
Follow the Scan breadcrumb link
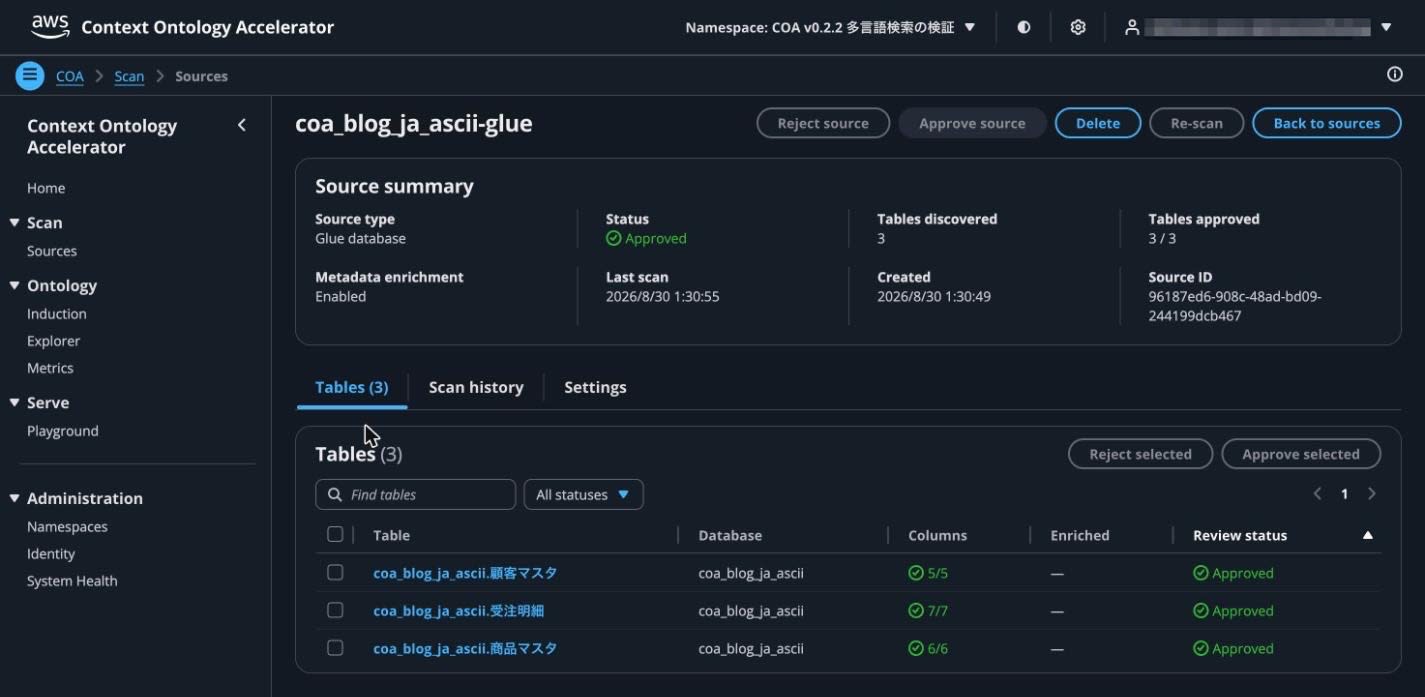[129, 76]
